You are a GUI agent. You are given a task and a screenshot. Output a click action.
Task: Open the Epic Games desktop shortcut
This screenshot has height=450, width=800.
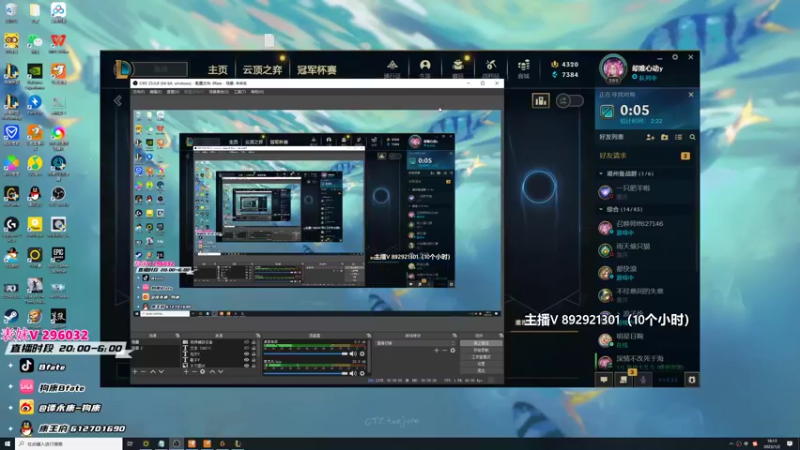[58, 257]
